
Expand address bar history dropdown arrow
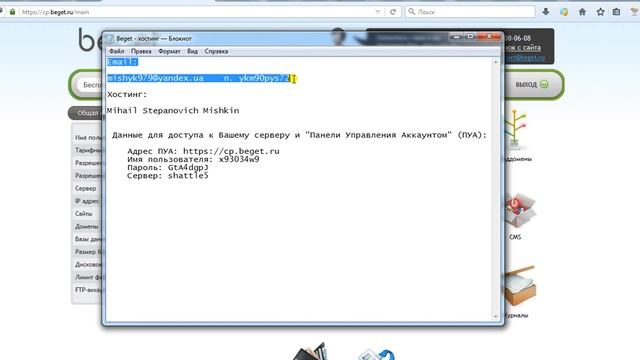tap(378, 12)
